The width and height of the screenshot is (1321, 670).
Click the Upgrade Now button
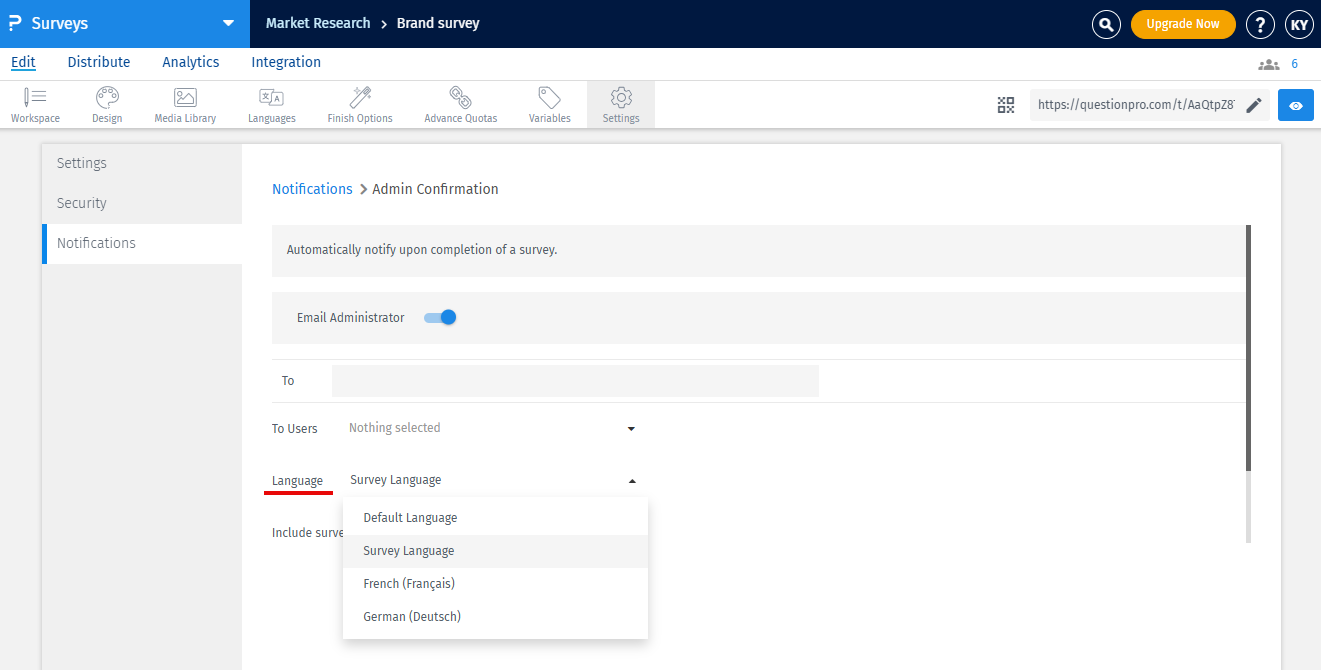pos(1183,24)
